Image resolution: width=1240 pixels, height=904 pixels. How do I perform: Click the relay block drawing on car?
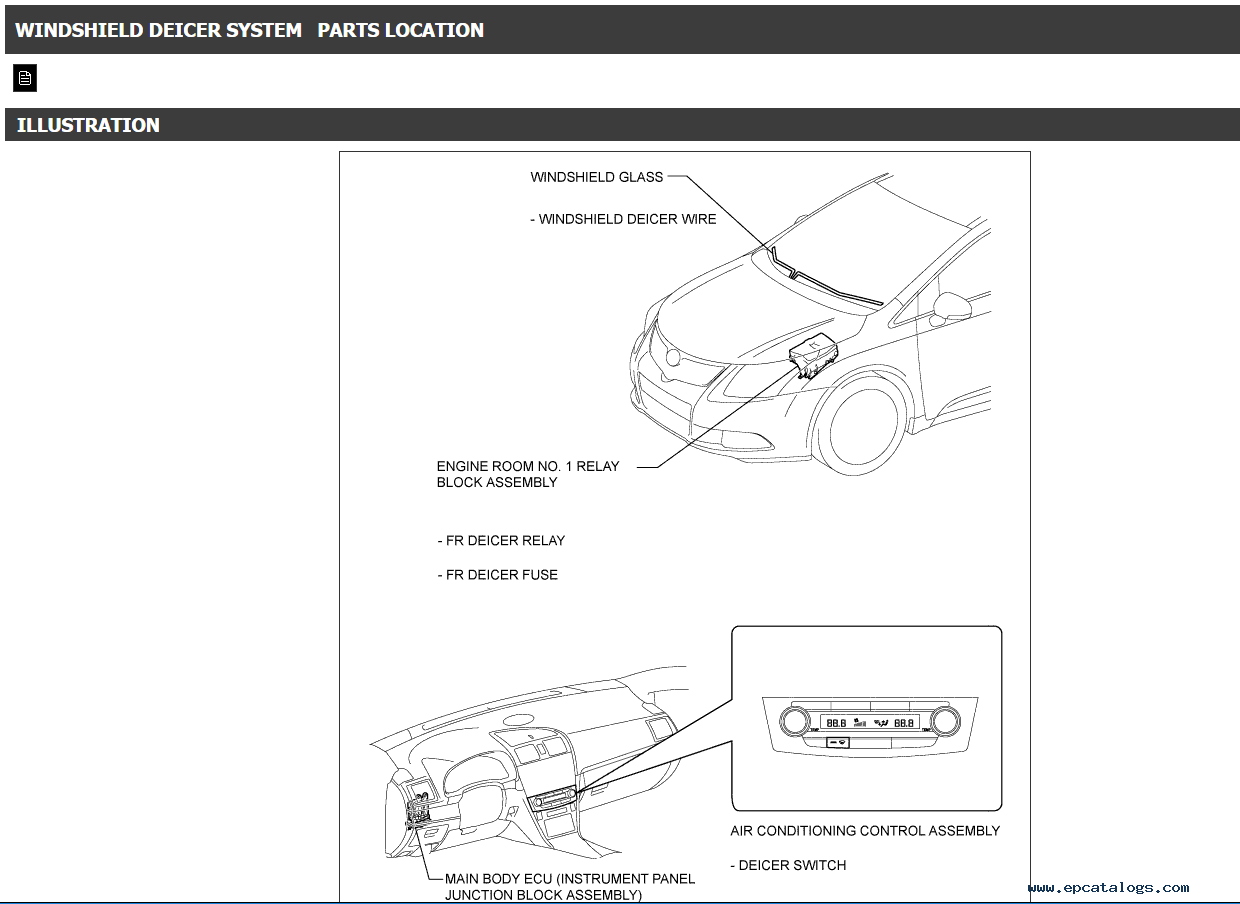pos(813,354)
